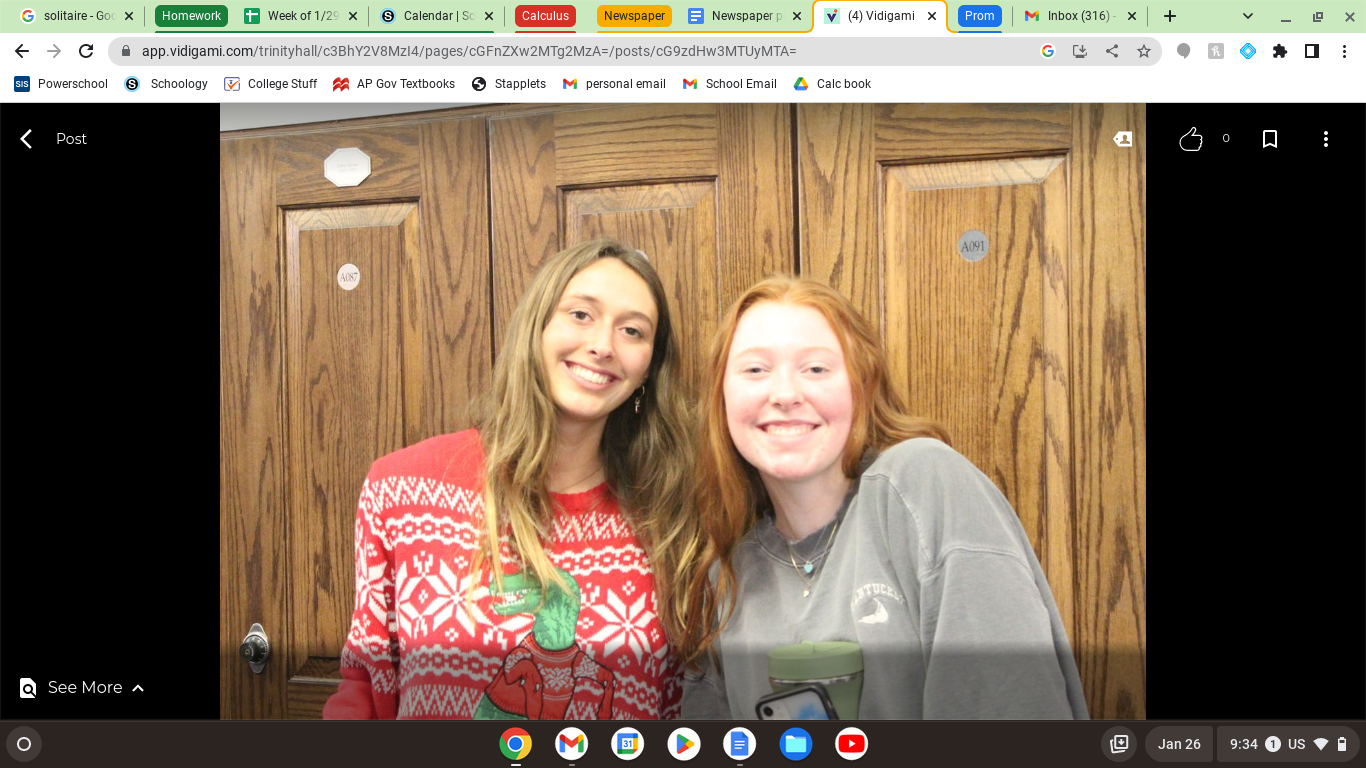Image resolution: width=1366 pixels, height=768 pixels.
Task: Open YouTube from the shelf
Action: pyautogui.click(x=851, y=744)
